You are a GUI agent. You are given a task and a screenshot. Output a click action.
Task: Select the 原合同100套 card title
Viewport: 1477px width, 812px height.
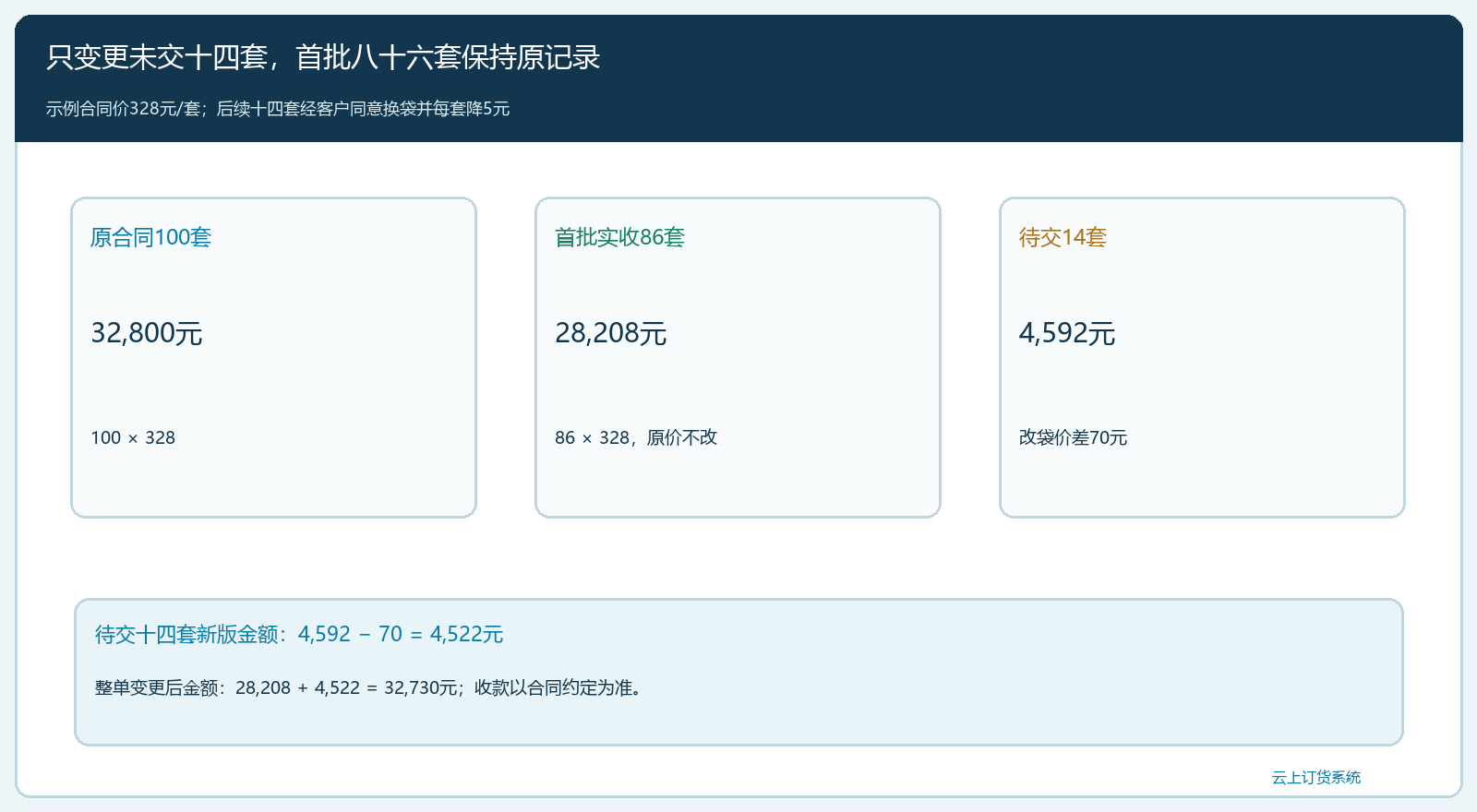[x=151, y=237]
